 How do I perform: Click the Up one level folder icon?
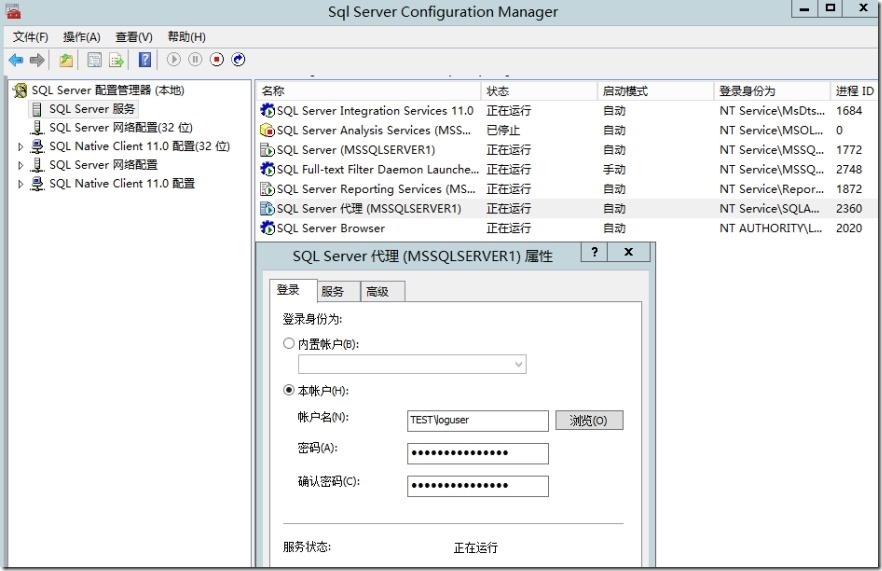[x=66, y=60]
